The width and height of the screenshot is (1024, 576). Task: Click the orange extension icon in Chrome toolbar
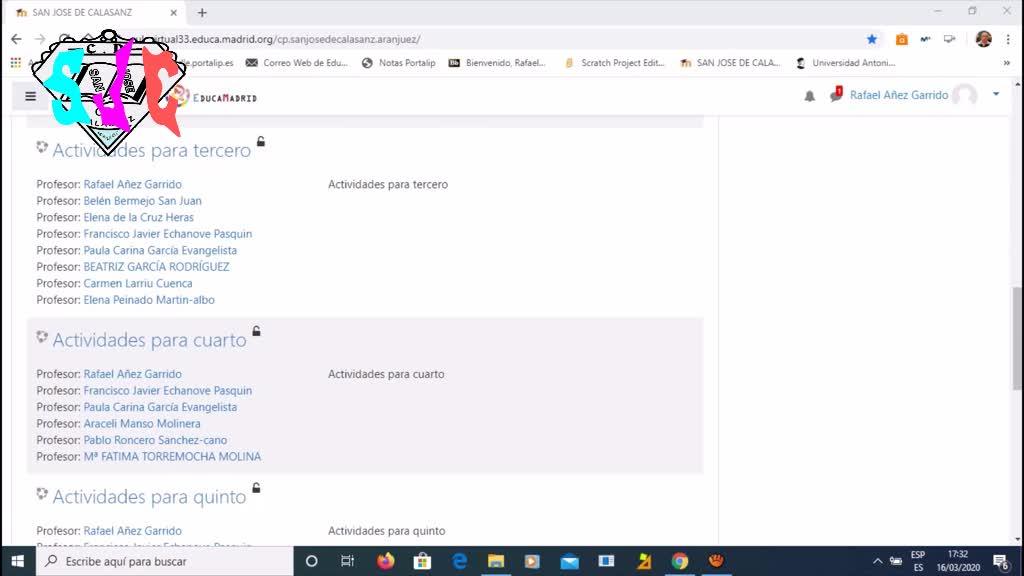point(901,39)
